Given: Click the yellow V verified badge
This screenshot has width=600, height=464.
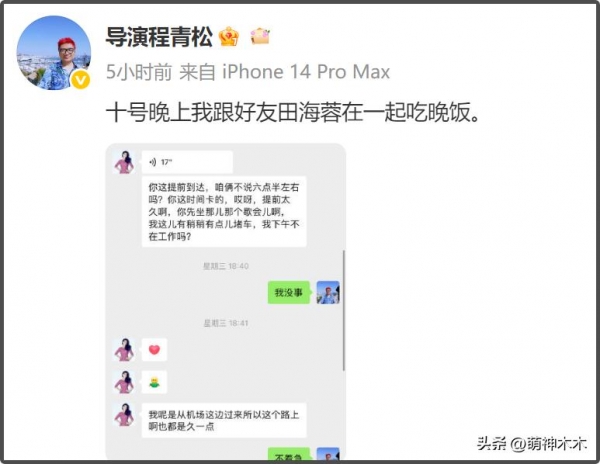Looking at the screenshot, I should click(x=81, y=80).
